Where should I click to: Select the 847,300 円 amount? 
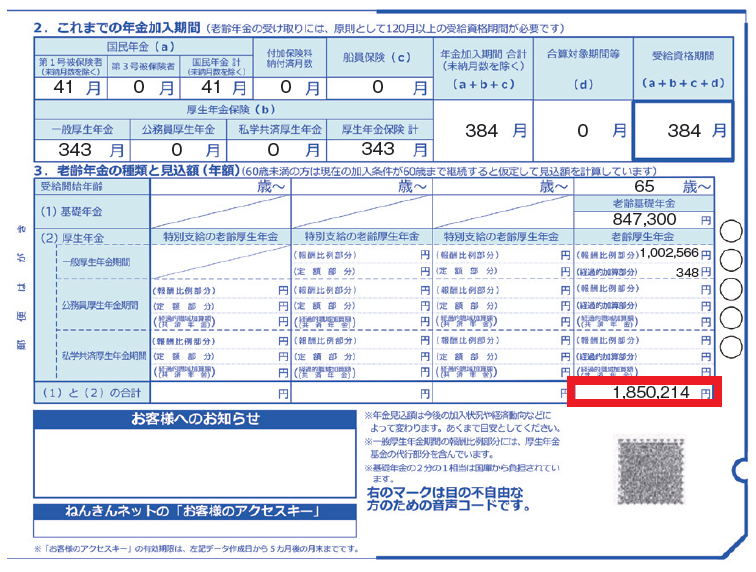pos(644,219)
